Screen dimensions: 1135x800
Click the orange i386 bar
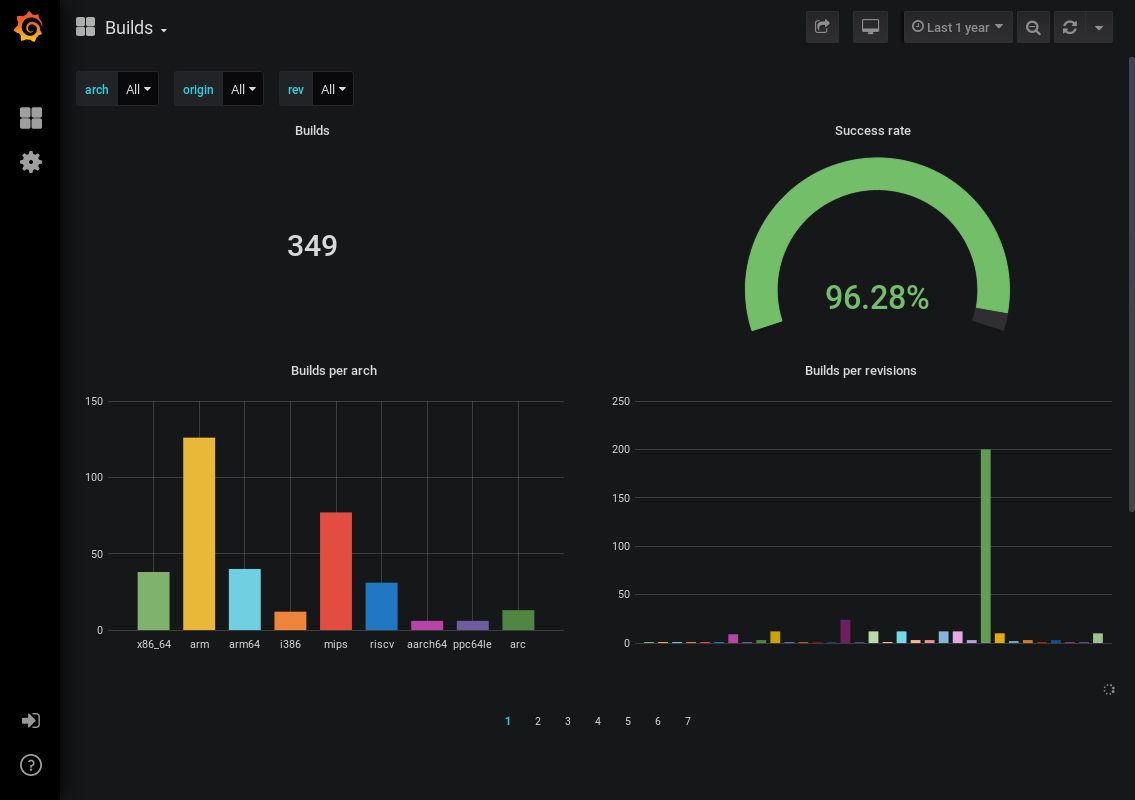pos(290,620)
